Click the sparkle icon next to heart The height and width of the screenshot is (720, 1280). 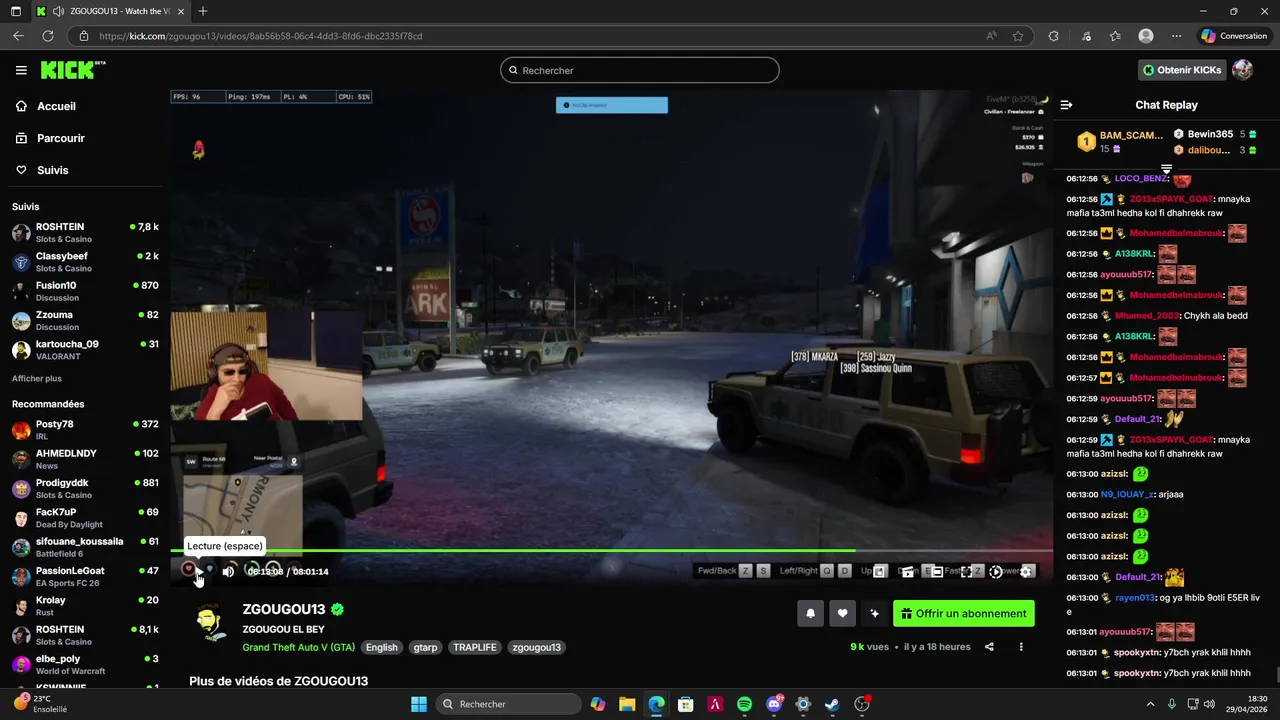tap(874, 614)
